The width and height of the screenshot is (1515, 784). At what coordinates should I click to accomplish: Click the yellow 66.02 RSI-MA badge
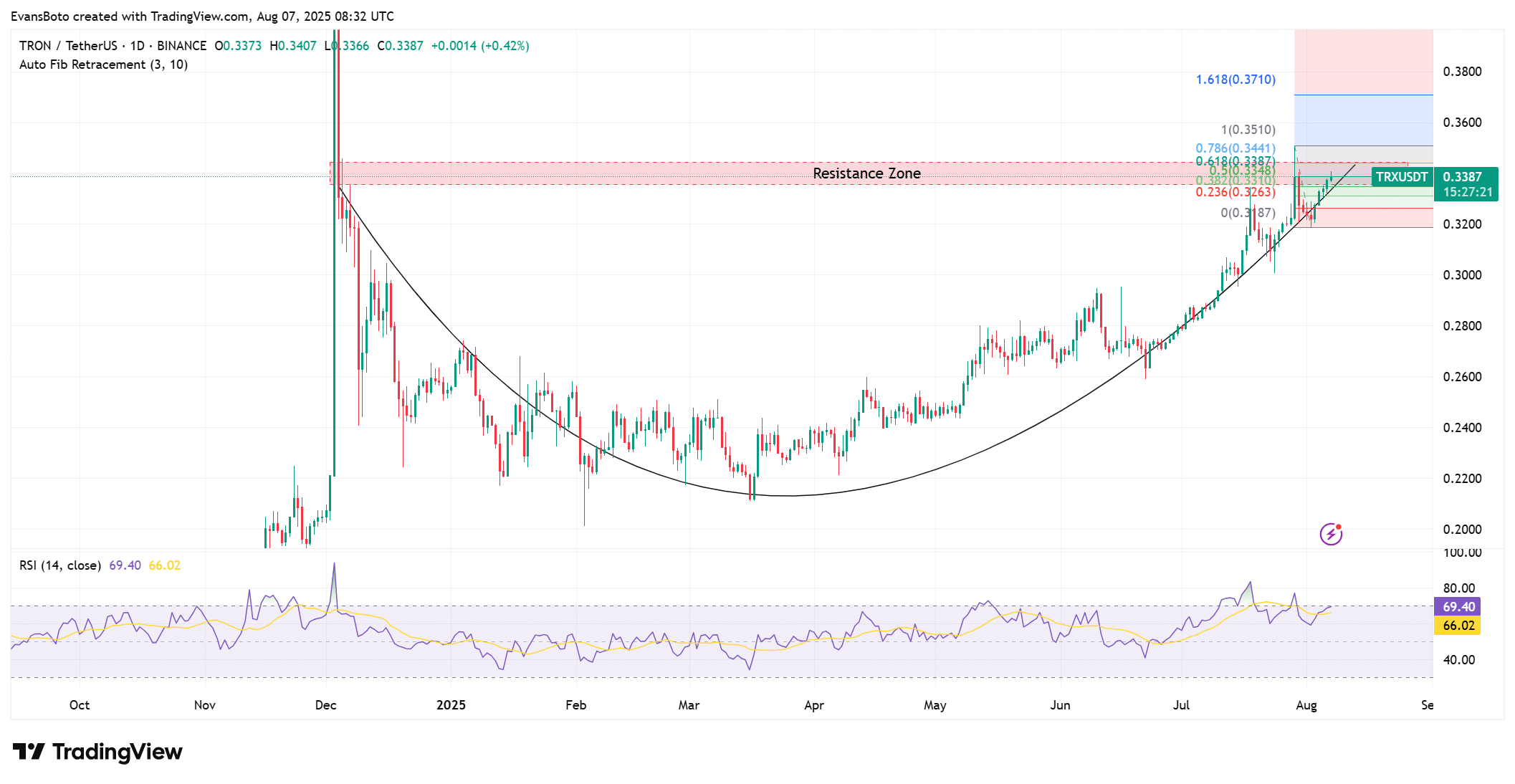tap(1458, 626)
